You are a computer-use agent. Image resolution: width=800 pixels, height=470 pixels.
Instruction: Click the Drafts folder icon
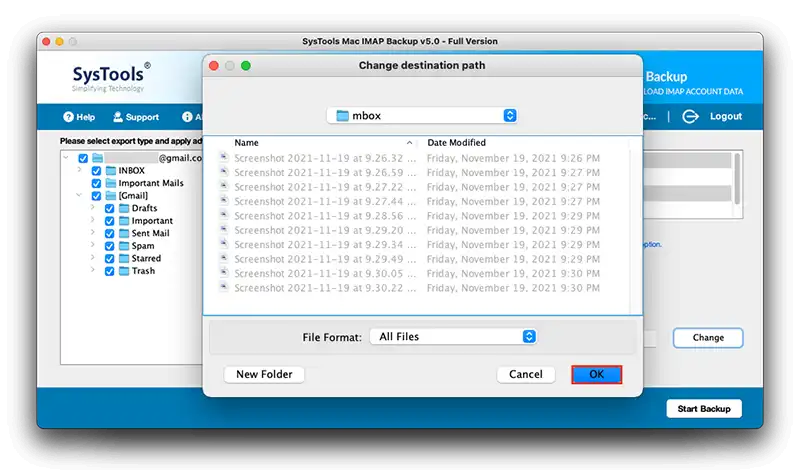tap(124, 208)
